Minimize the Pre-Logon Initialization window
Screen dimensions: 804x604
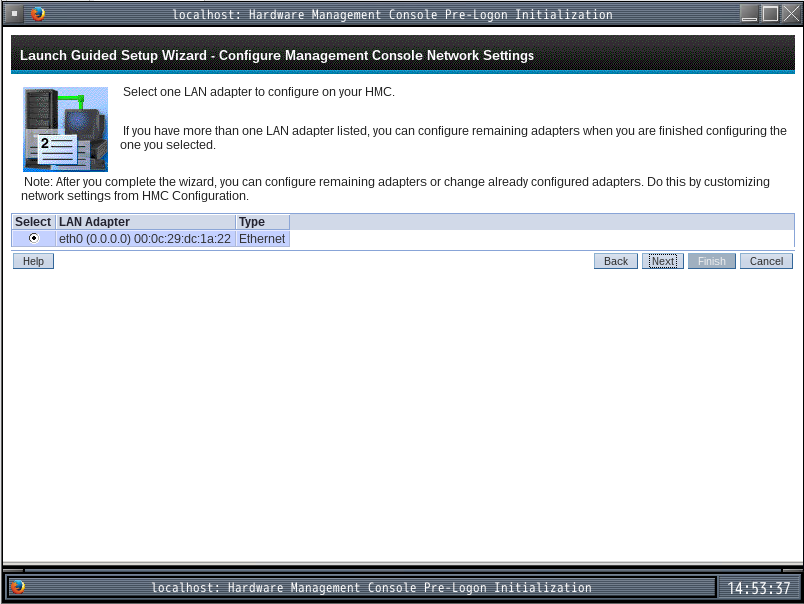(749, 14)
